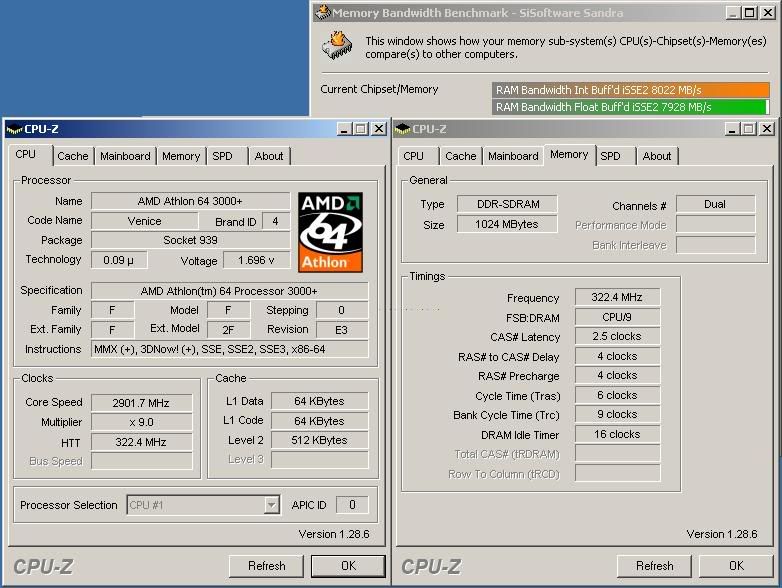Switch to Memory tab in left CPU-Z

click(x=181, y=156)
